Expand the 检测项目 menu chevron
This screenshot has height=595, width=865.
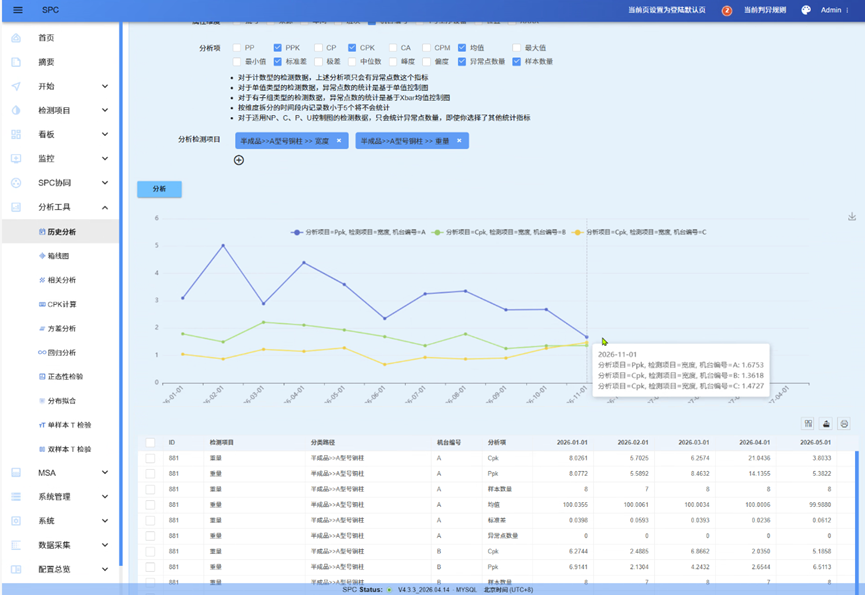[105, 110]
